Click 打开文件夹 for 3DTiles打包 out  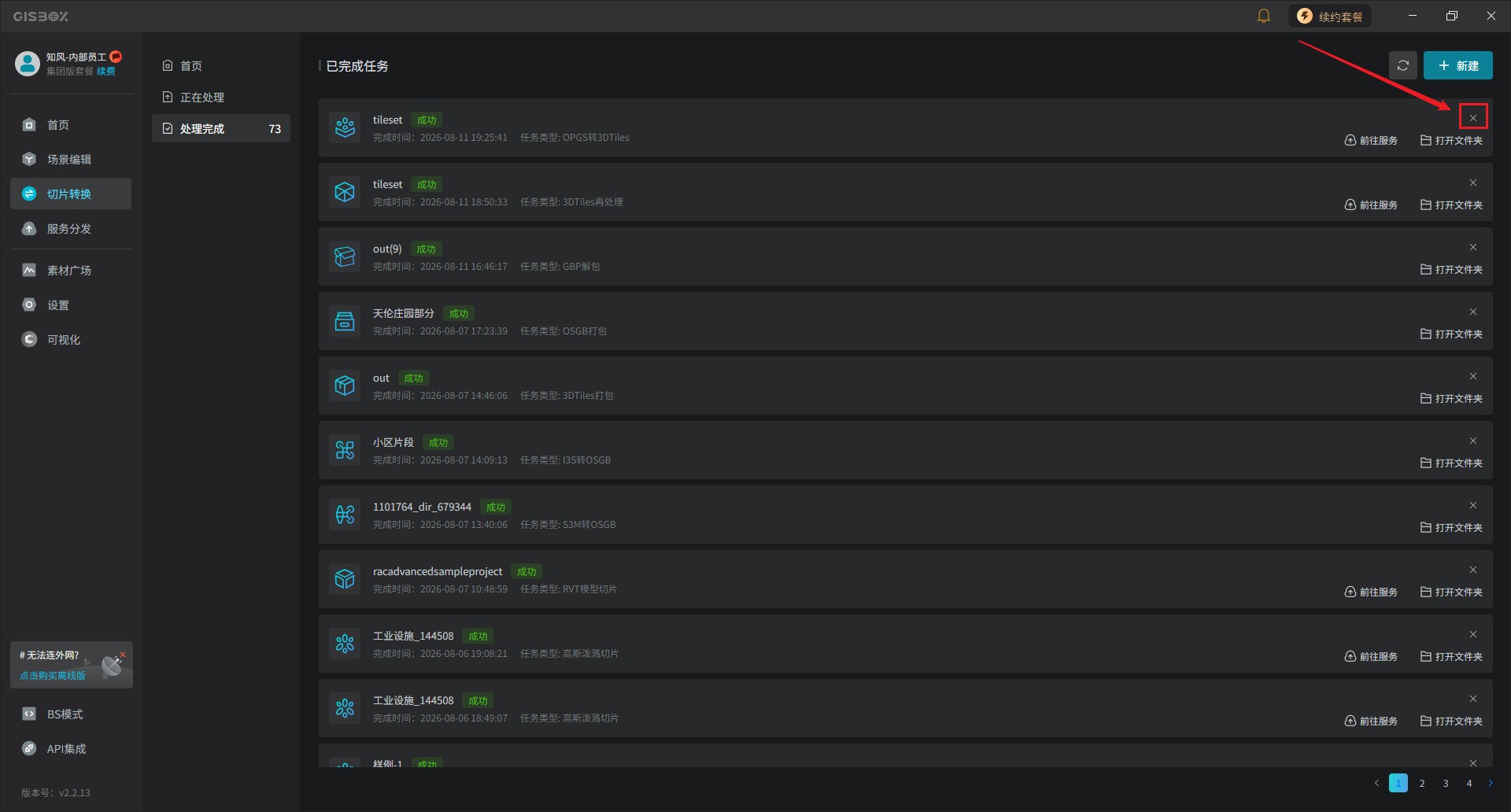1451,398
